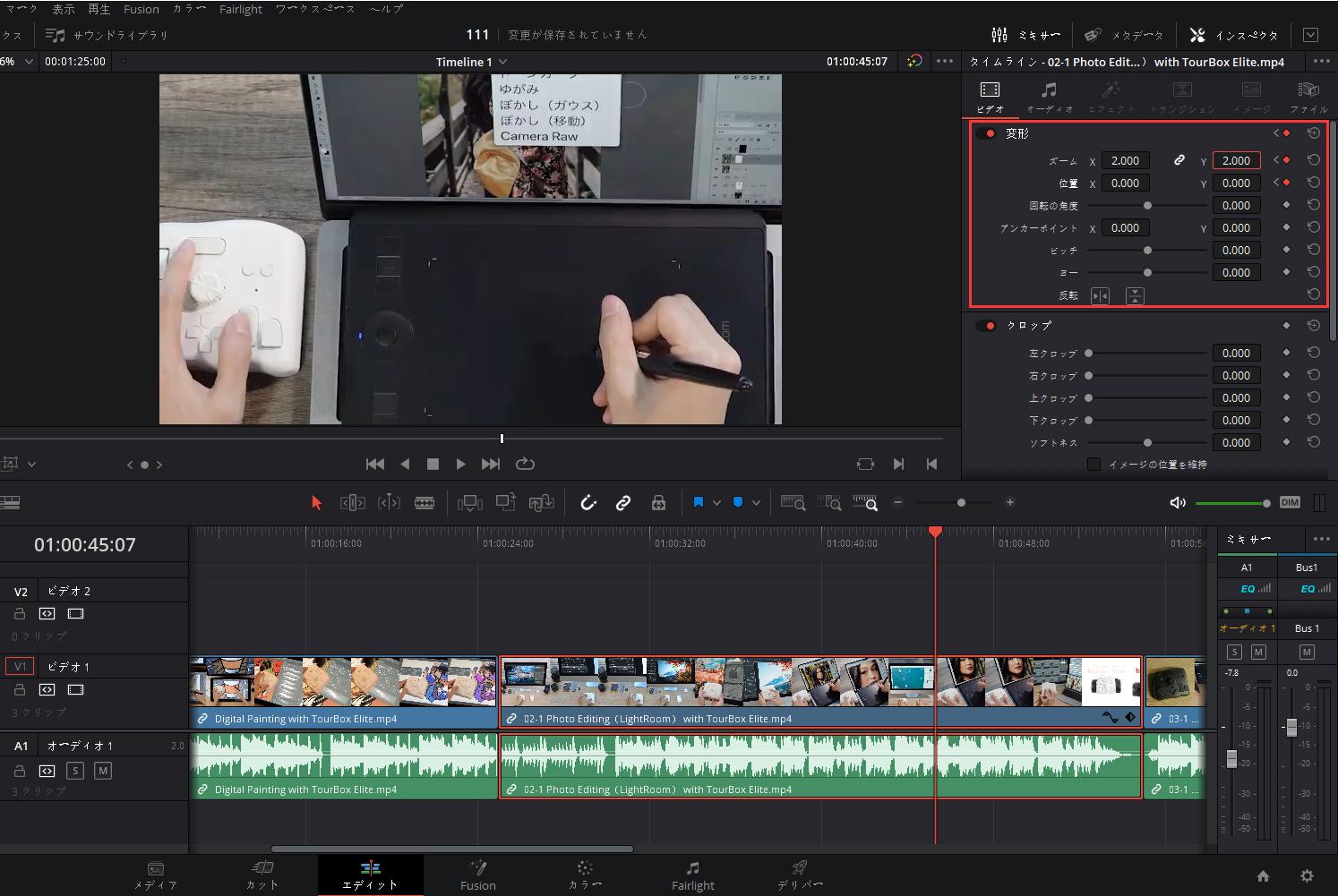The height and width of the screenshot is (896, 1338).
Task: Switch to the Cut page
Action: coord(262,875)
